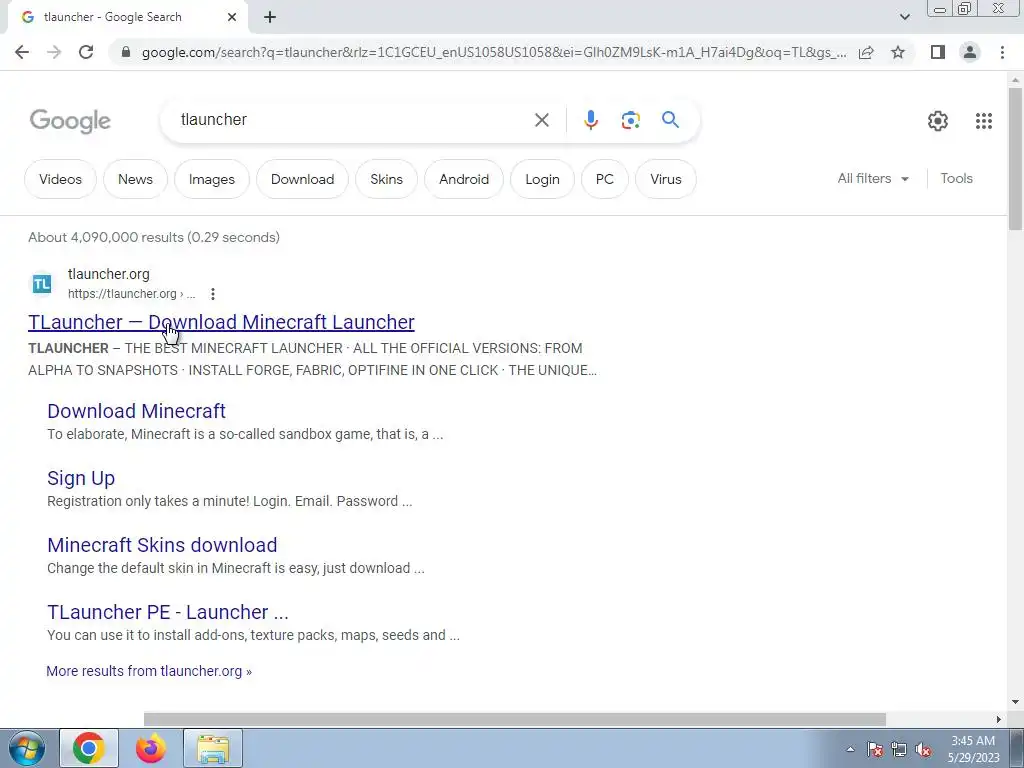
Task: Click the browser forward arrow
Action: [x=54, y=52]
